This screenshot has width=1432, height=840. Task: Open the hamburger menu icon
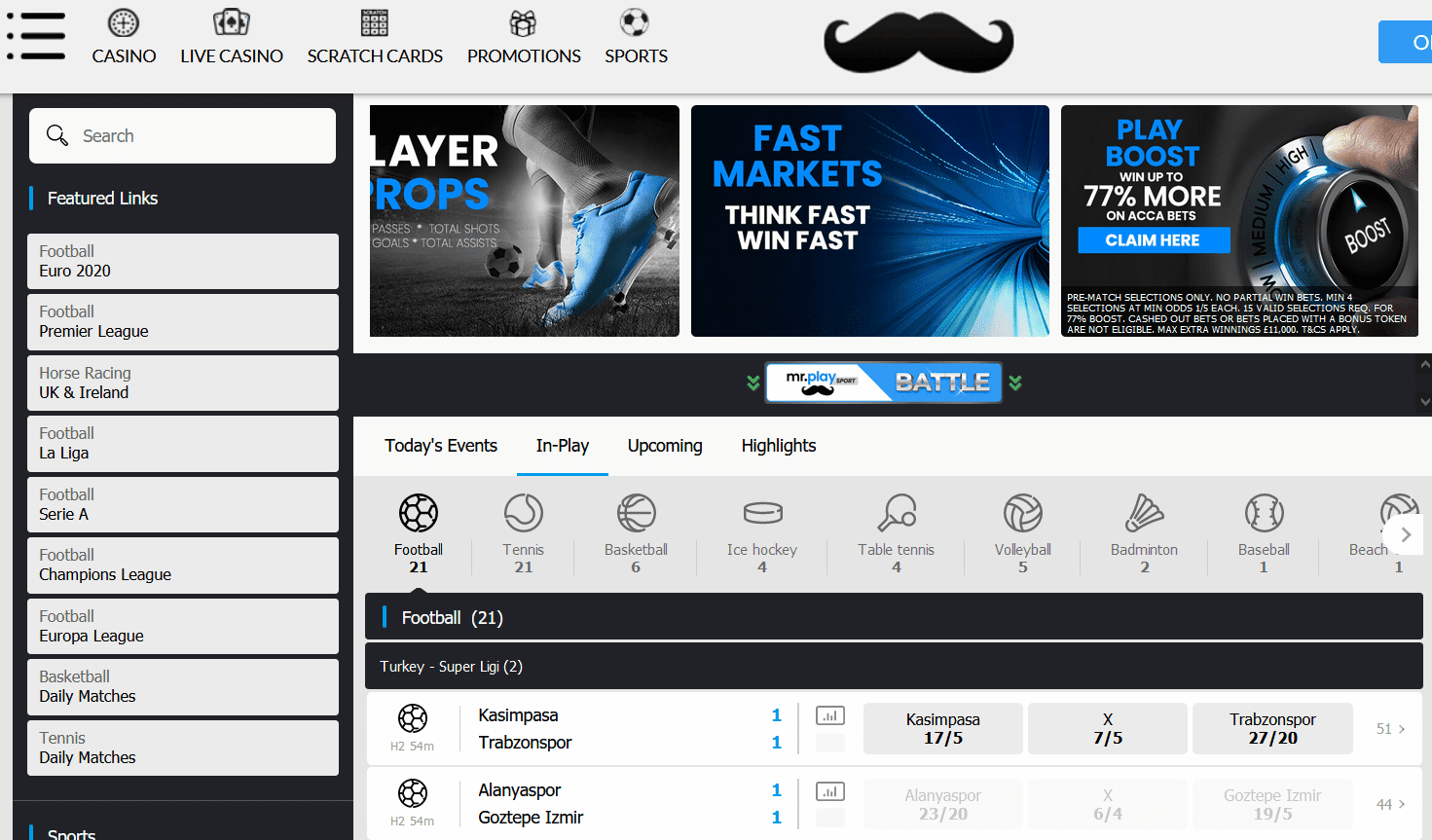pyautogui.click(x=36, y=37)
